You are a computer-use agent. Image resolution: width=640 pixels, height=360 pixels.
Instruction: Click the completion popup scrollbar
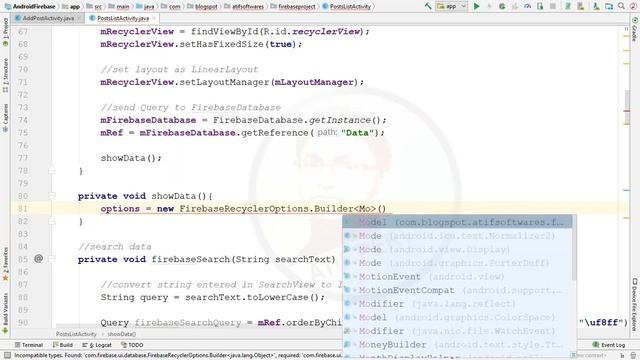click(574, 247)
